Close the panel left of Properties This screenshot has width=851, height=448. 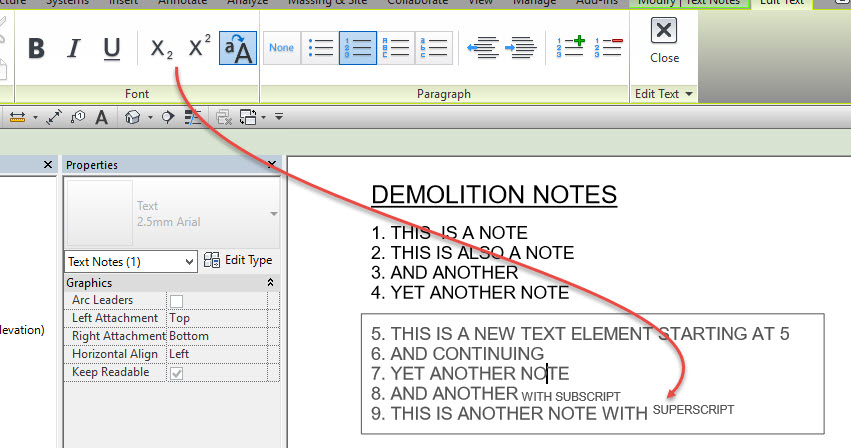pyautogui.click(x=48, y=164)
